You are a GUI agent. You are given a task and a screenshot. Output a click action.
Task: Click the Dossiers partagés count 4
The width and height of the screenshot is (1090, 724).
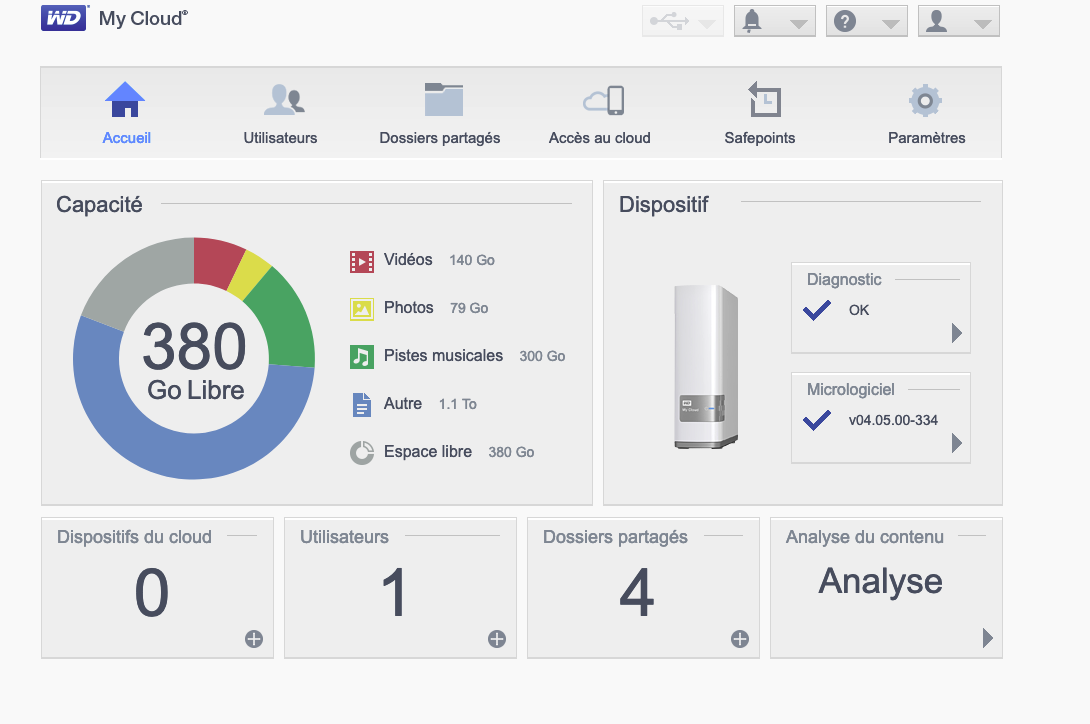[x=637, y=593]
